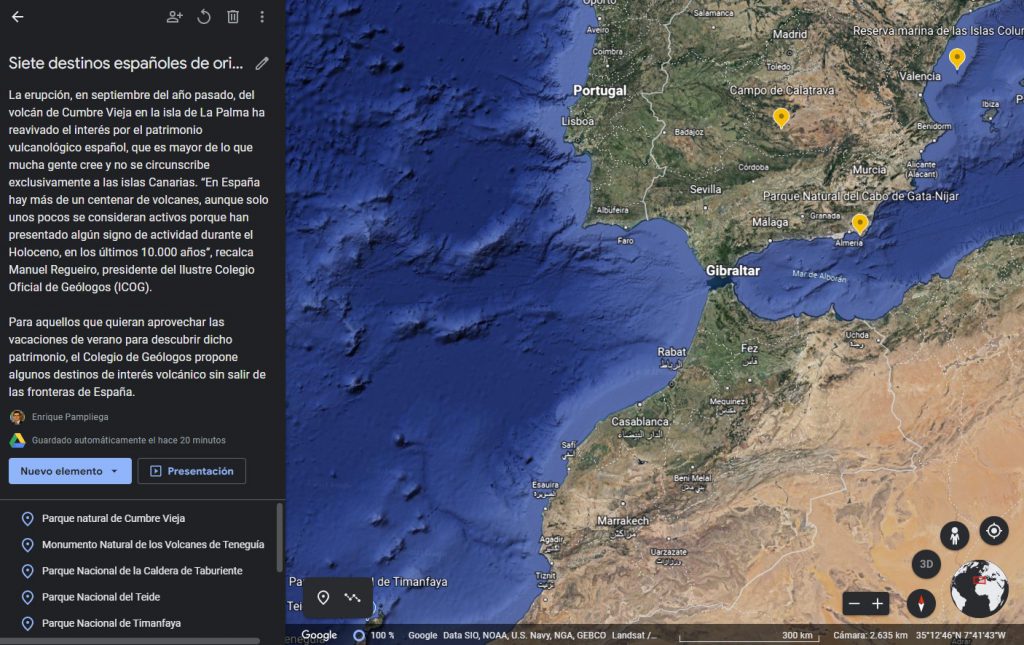Go back with the left arrow icon
1024x645 pixels.
(x=18, y=17)
